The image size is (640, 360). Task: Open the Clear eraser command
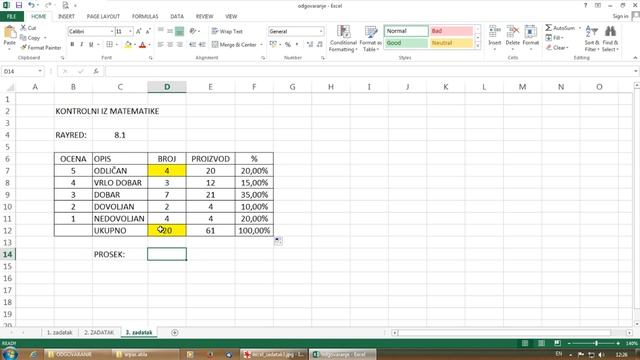[x=557, y=48]
